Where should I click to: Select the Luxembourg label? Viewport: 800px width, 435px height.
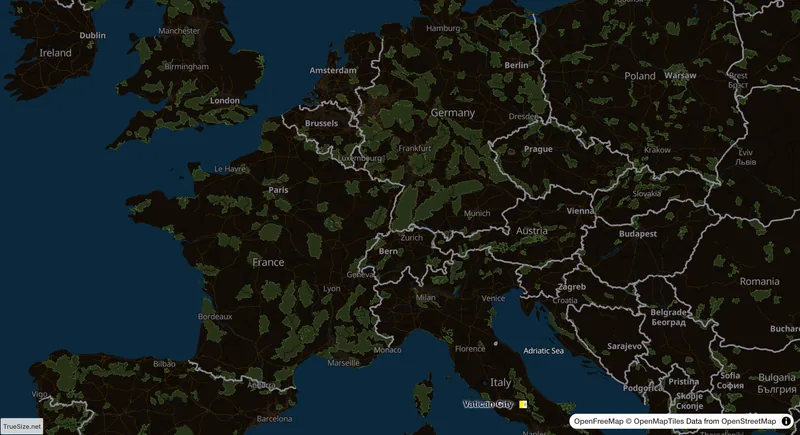click(360, 158)
